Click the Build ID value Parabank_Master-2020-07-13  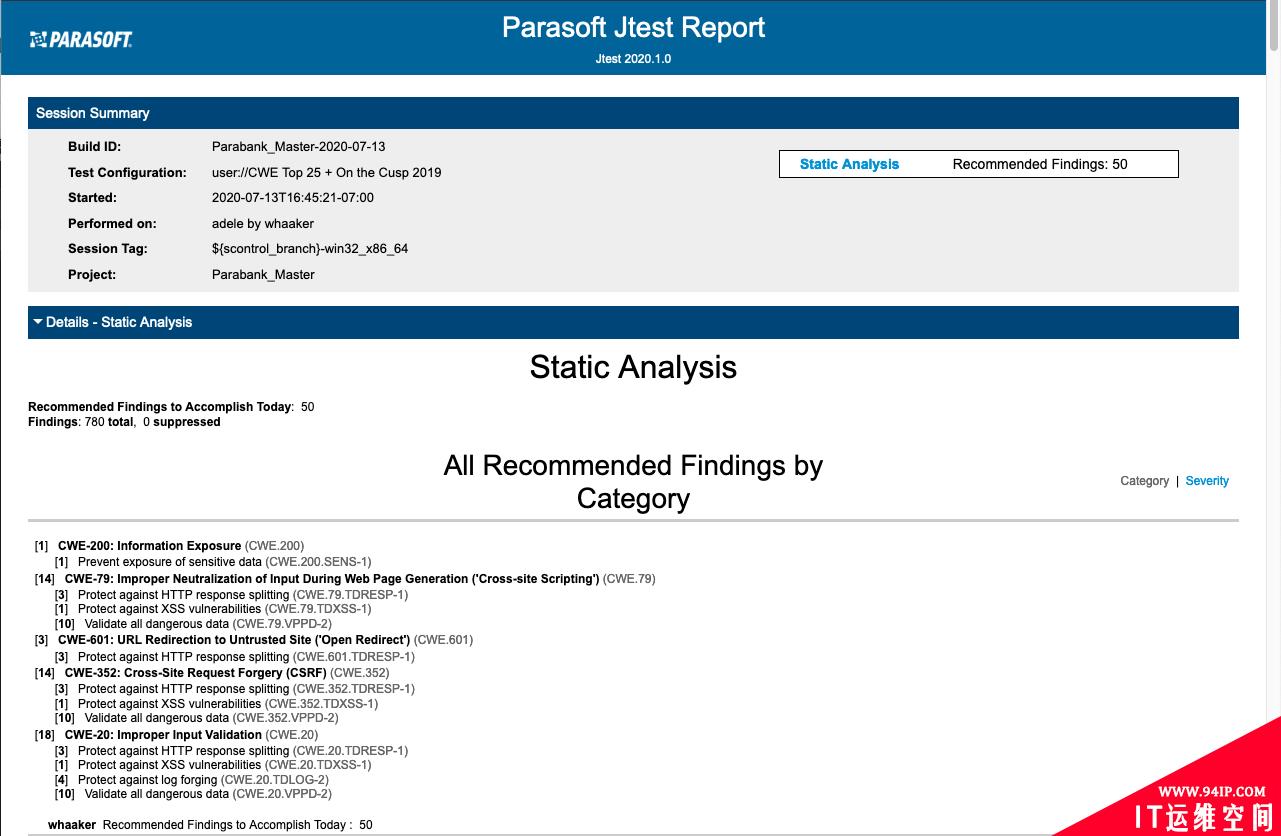(298, 146)
